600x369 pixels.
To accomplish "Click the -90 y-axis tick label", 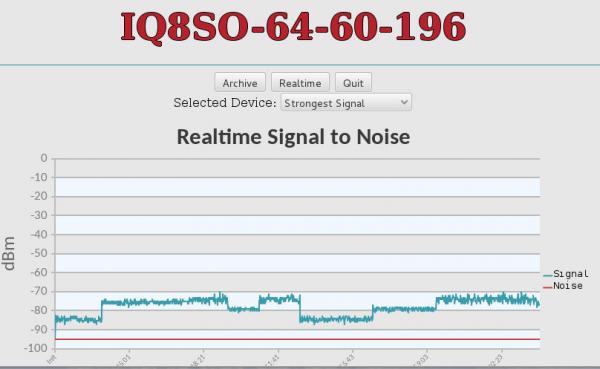I will point(39,329).
